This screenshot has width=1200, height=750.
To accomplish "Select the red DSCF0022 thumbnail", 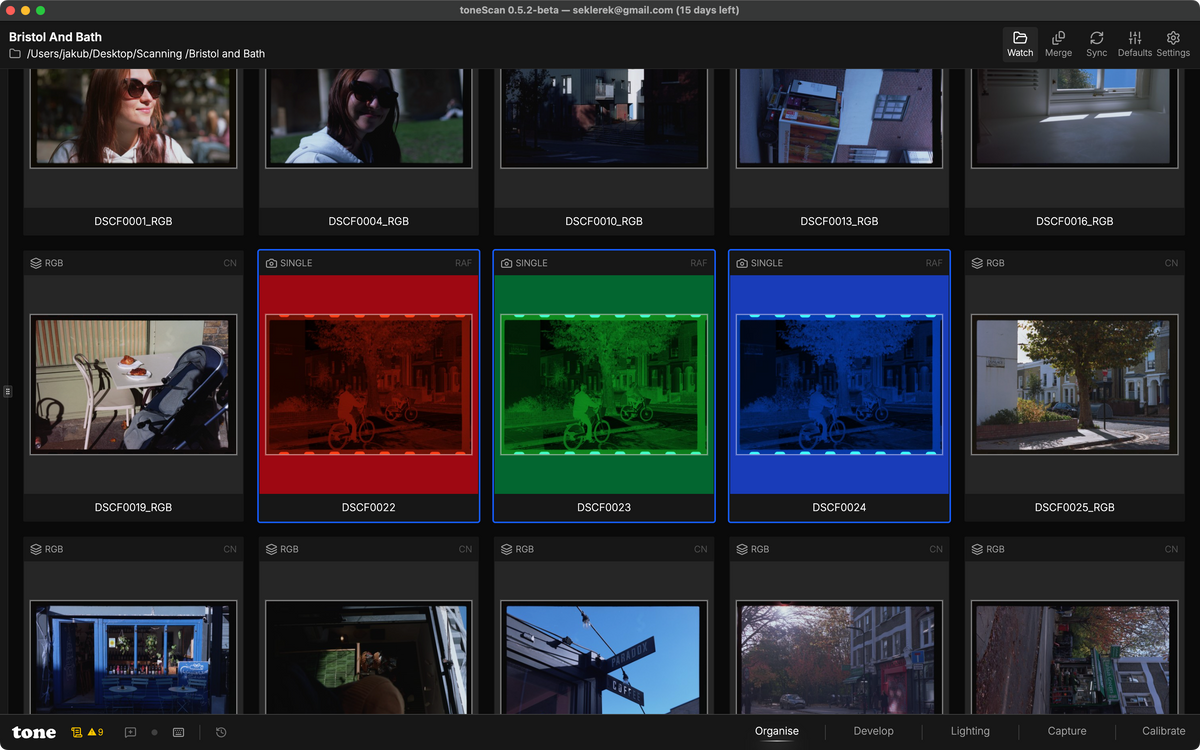I will pos(369,385).
